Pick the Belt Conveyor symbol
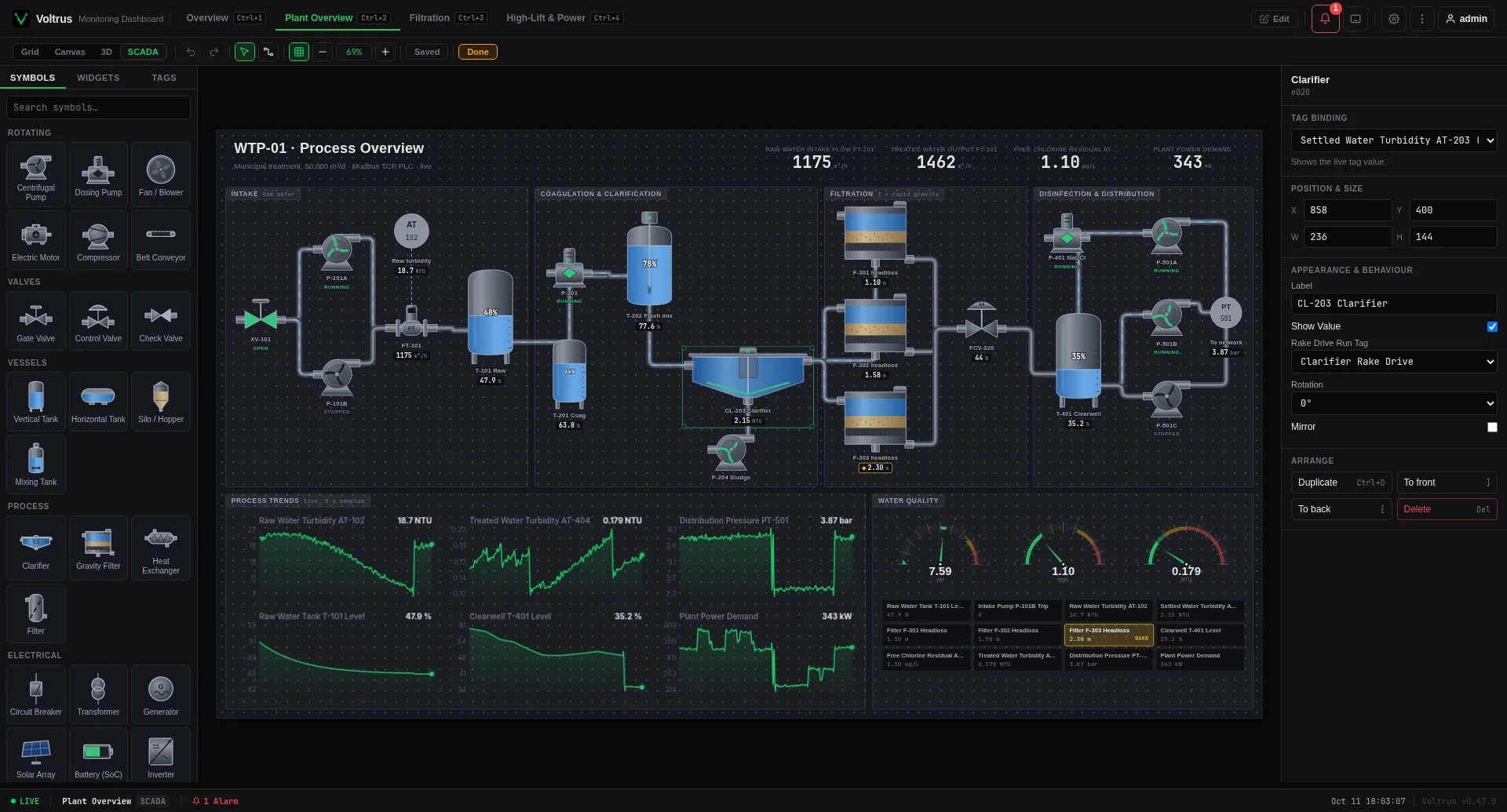The image size is (1507, 812). (x=161, y=240)
